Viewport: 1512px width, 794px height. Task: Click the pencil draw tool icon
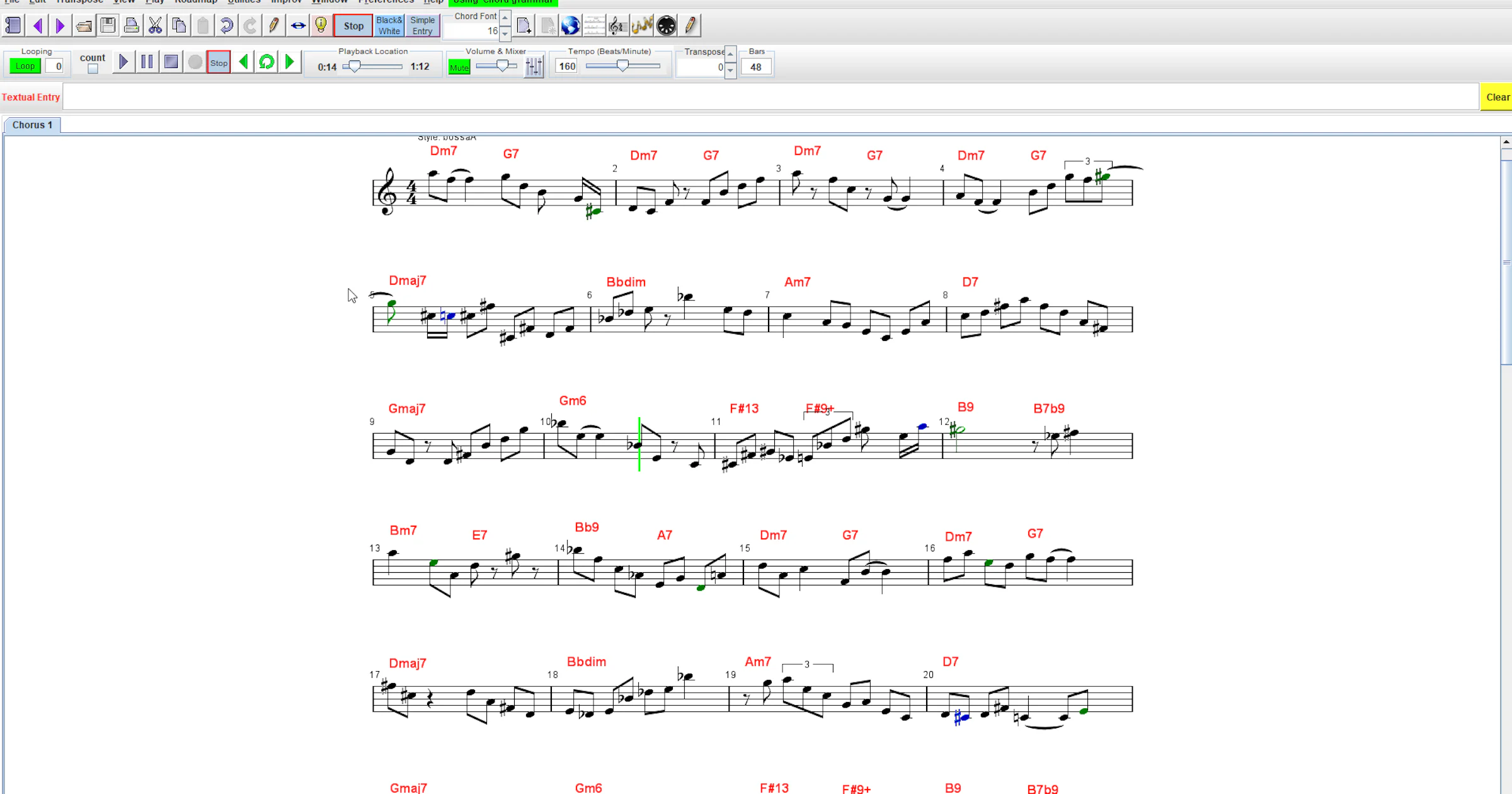(273, 26)
